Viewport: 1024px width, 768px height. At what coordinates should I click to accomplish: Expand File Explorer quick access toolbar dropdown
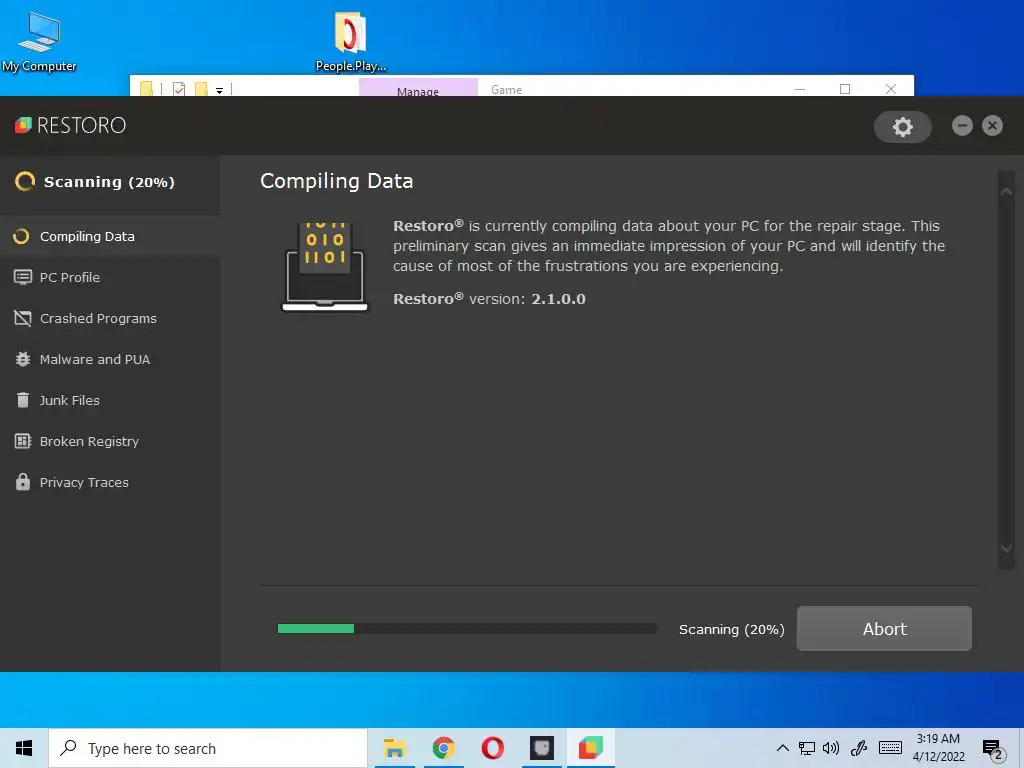(x=219, y=91)
